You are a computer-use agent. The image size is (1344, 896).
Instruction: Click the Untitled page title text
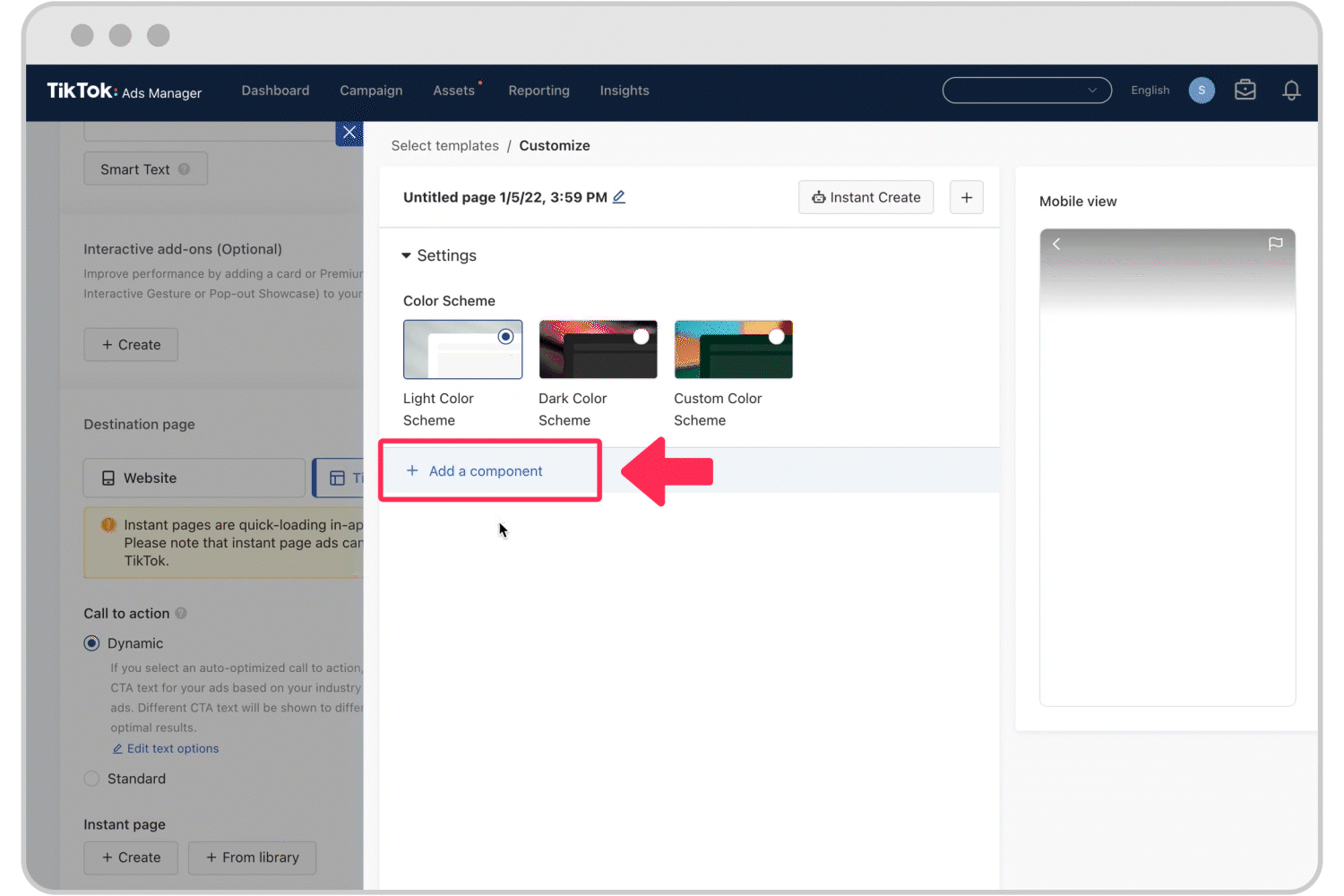505,197
